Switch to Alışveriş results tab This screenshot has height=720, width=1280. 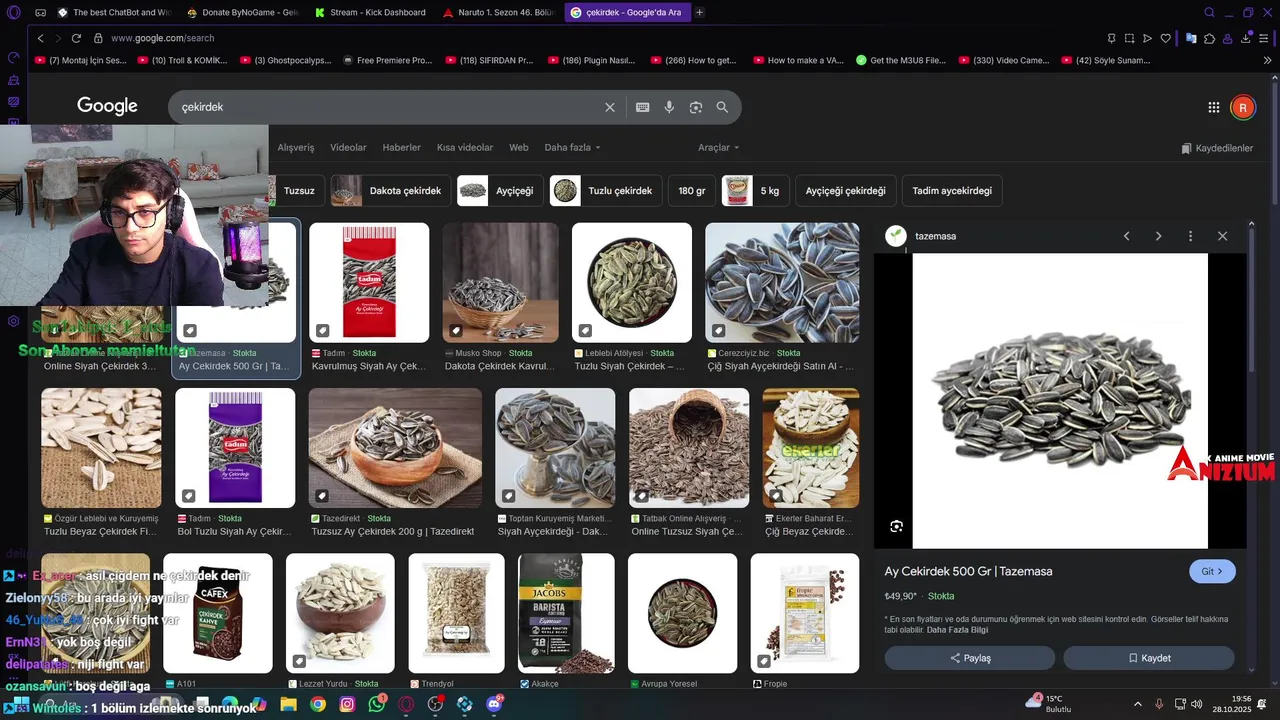tap(296, 148)
